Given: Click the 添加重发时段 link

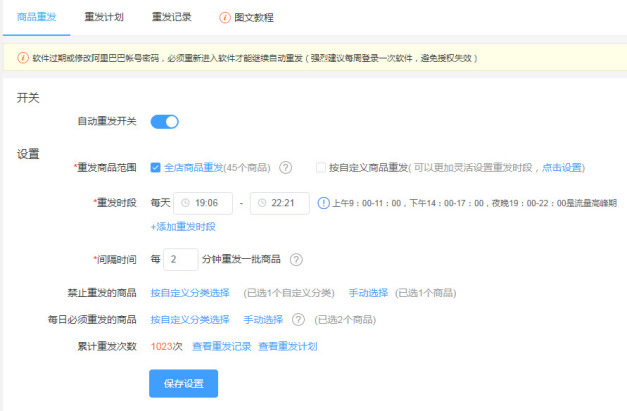Looking at the screenshot, I should pyautogui.click(x=183, y=227).
